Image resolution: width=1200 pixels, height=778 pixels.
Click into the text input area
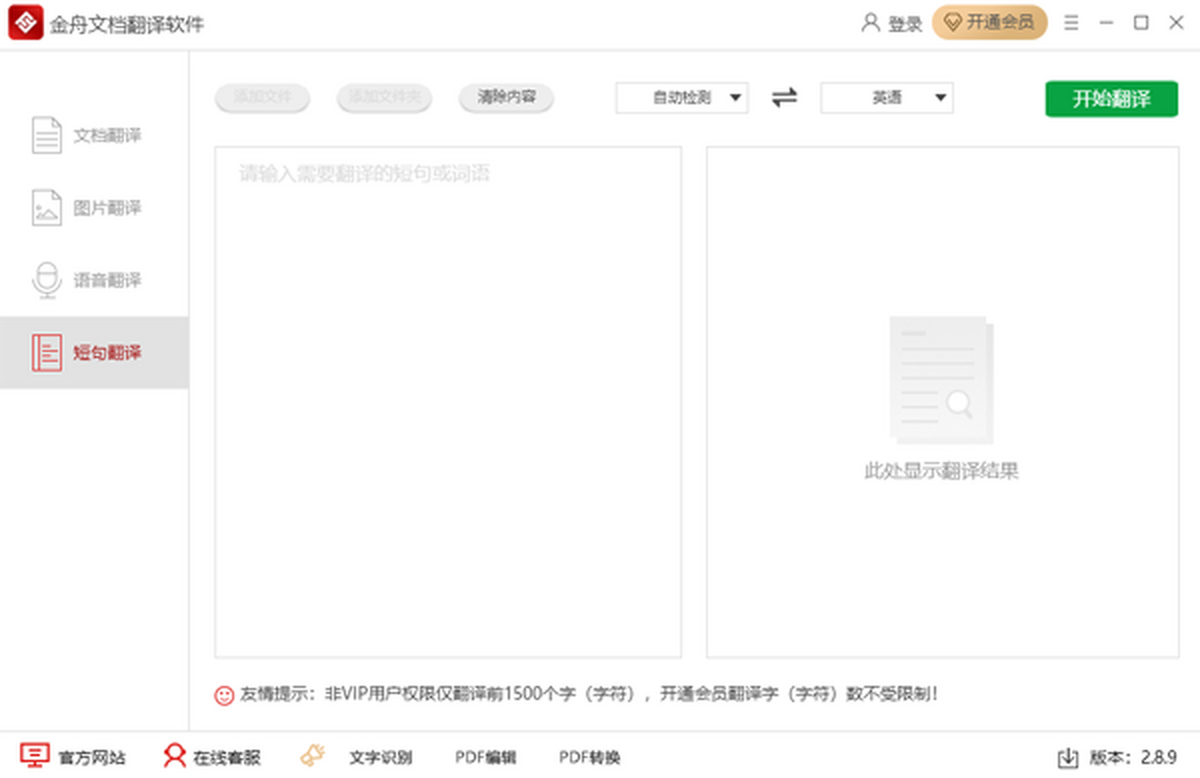pos(448,400)
